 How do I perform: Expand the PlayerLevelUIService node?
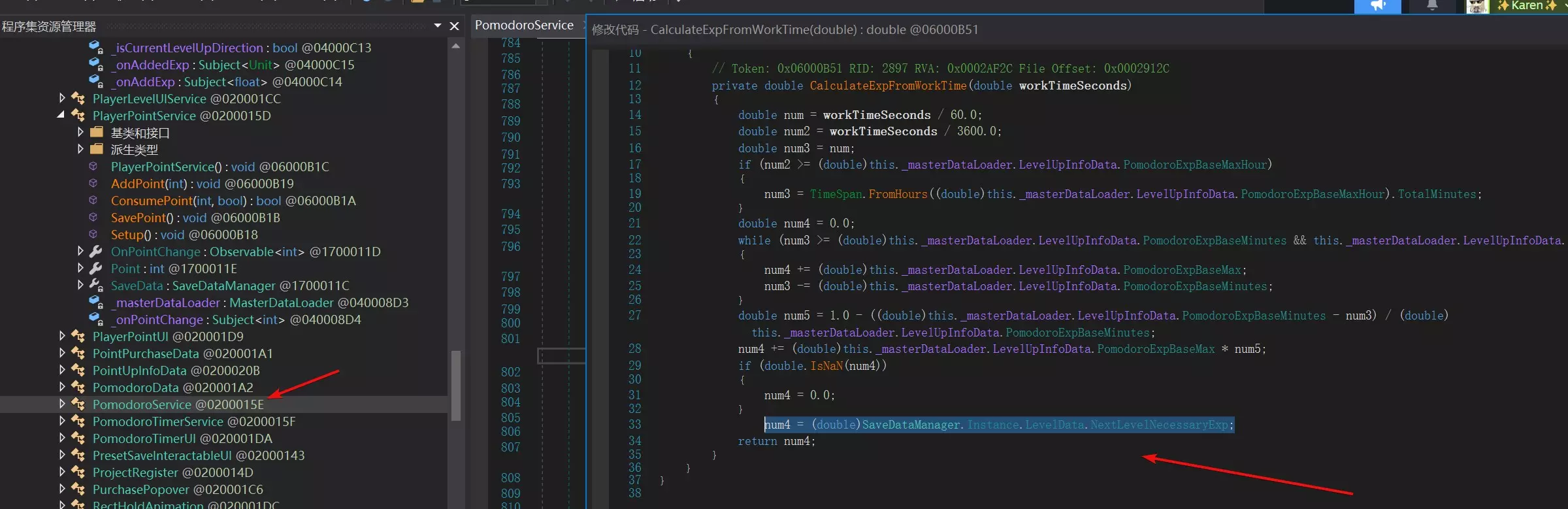62,99
